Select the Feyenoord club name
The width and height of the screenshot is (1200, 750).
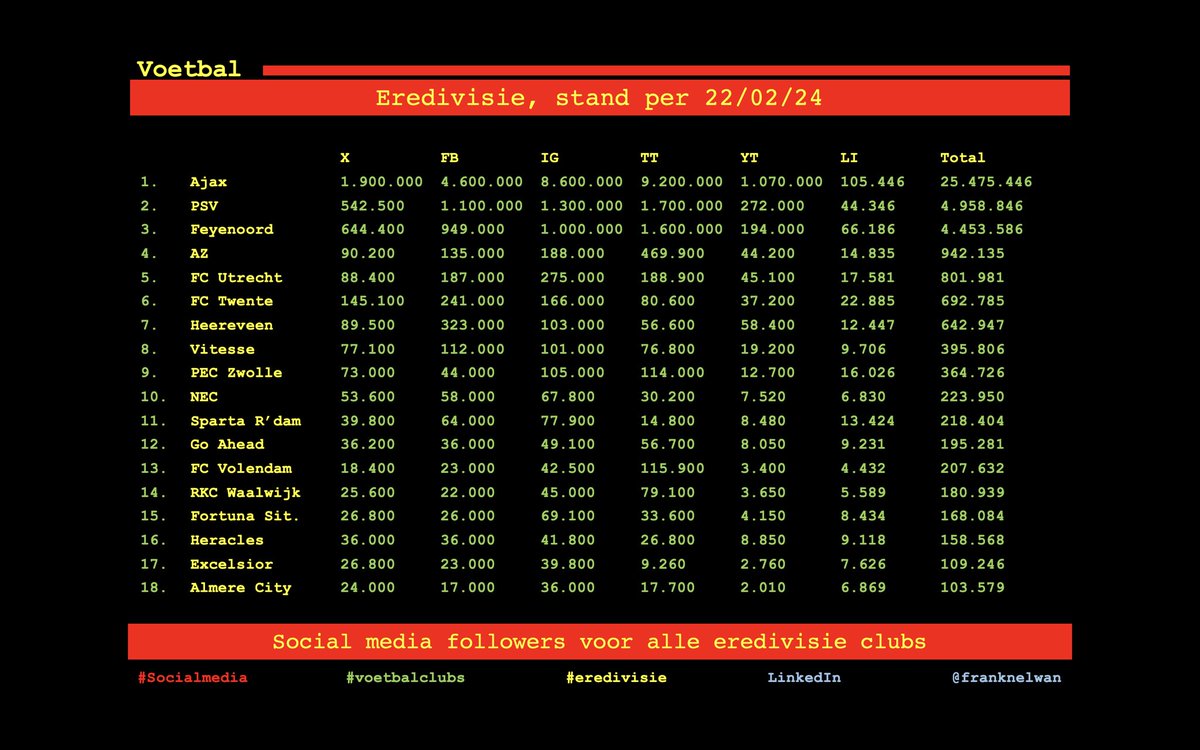pos(231,229)
